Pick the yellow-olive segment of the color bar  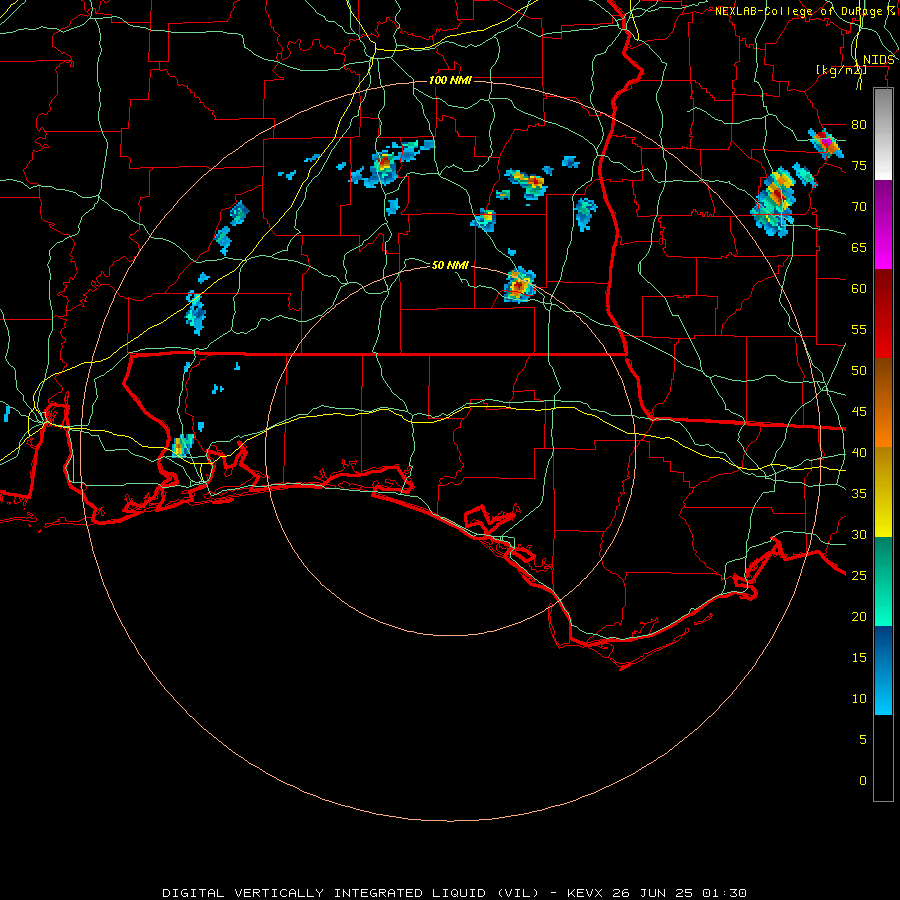click(883, 492)
